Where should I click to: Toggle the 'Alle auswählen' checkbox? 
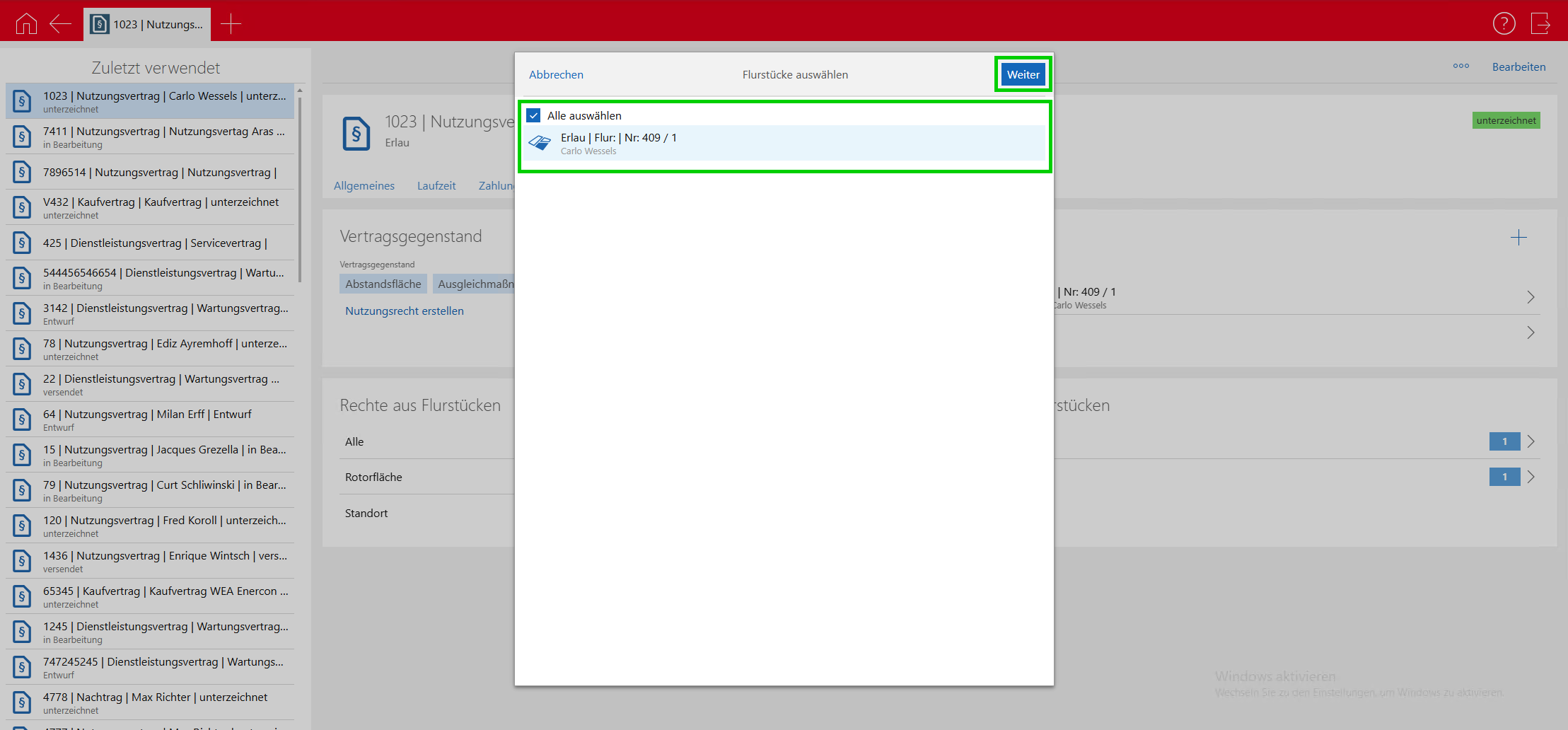[x=534, y=115]
